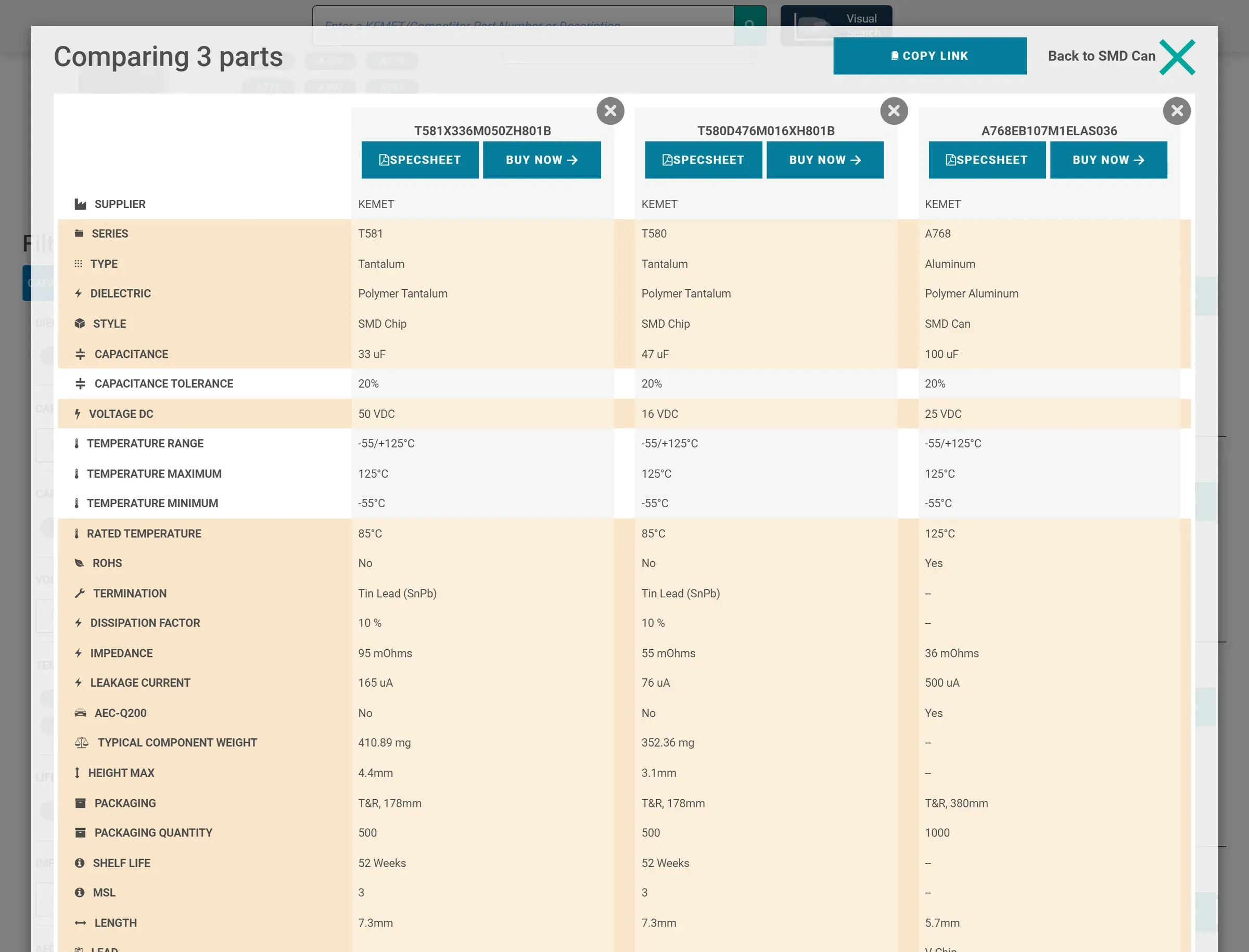The width and height of the screenshot is (1249, 952).
Task: Click the Series folder icon
Action: 79,234
